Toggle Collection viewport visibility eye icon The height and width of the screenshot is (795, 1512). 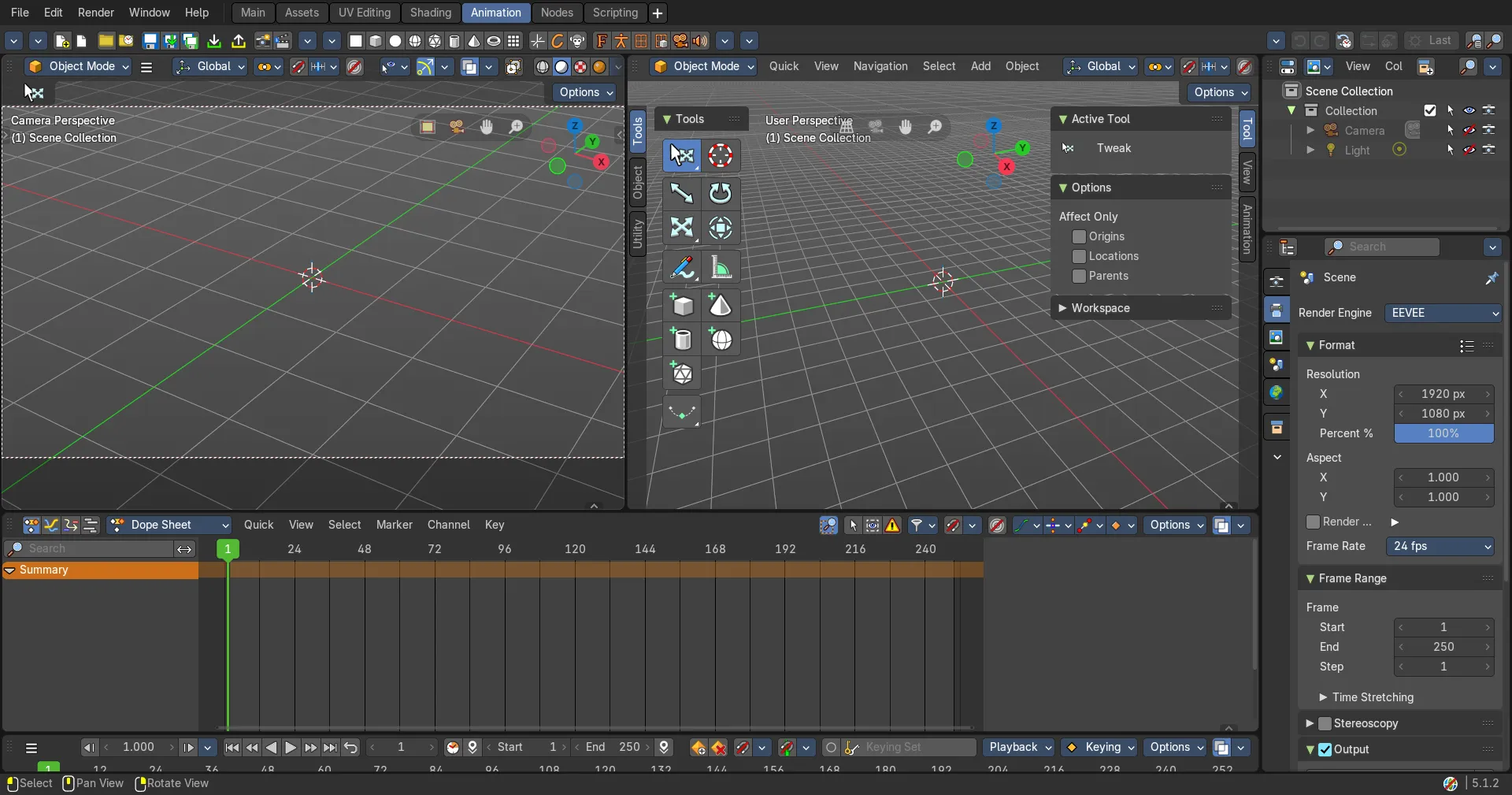click(1469, 111)
